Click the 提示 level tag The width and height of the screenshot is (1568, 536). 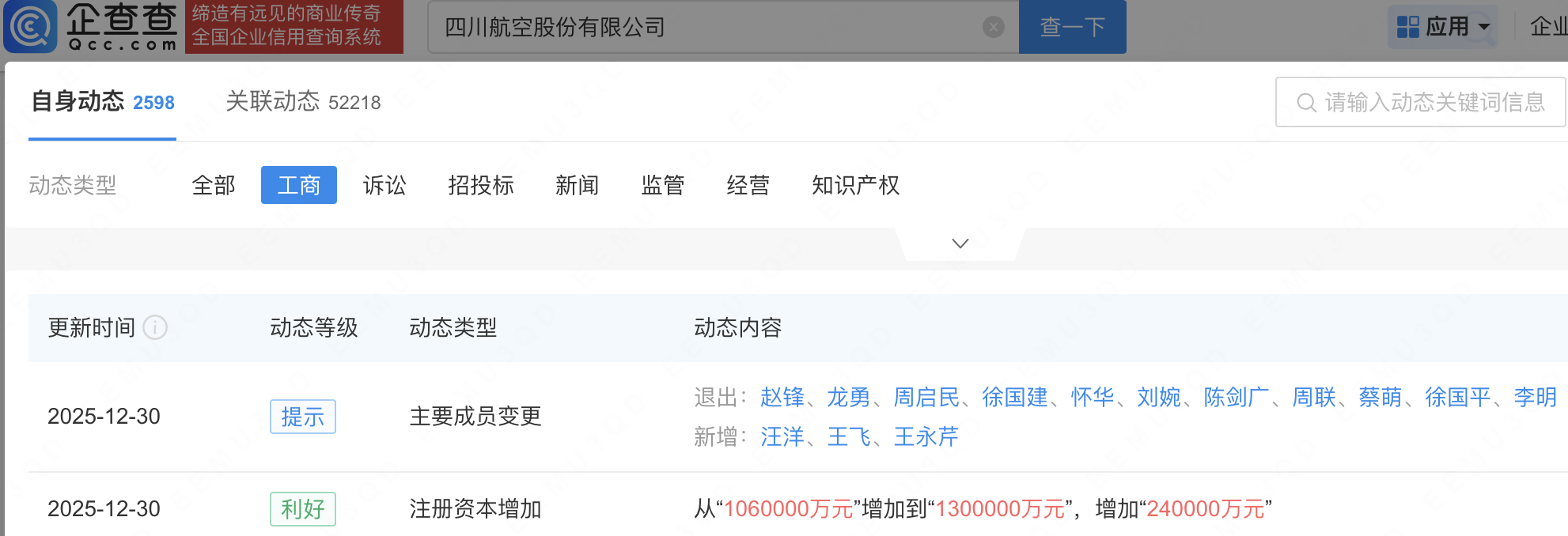click(302, 417)
